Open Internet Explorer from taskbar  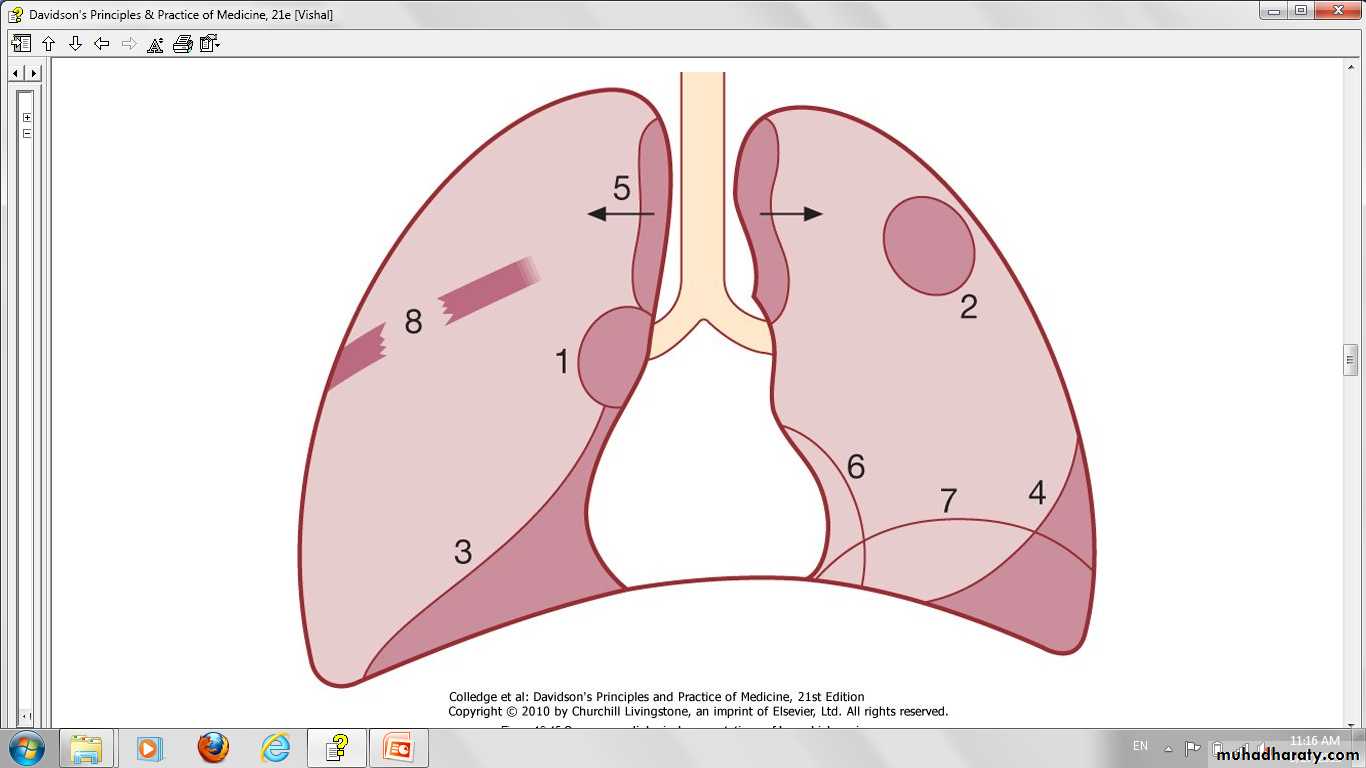coord(275,747)
